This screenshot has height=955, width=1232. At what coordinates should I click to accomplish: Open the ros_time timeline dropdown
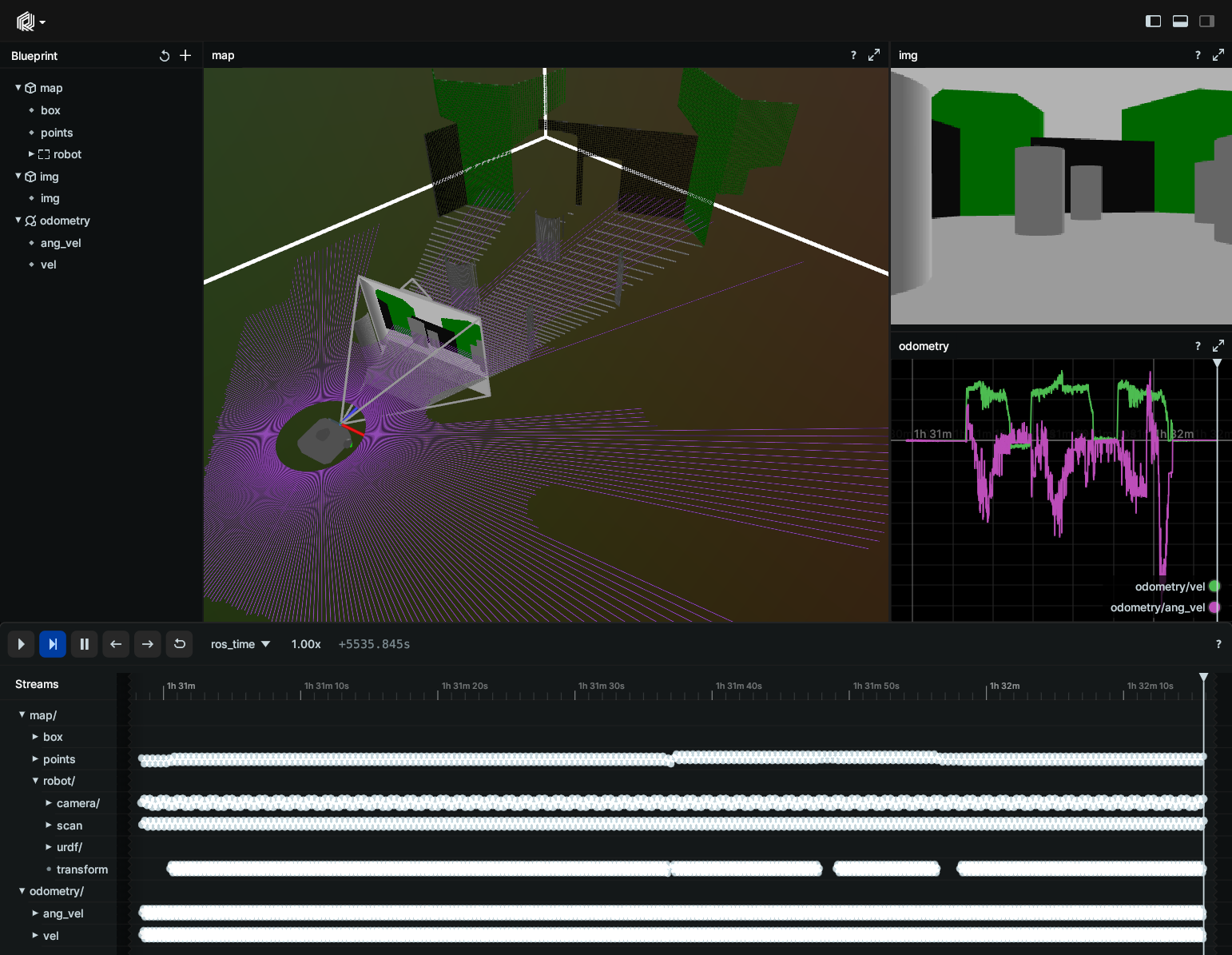click(240, 644)
